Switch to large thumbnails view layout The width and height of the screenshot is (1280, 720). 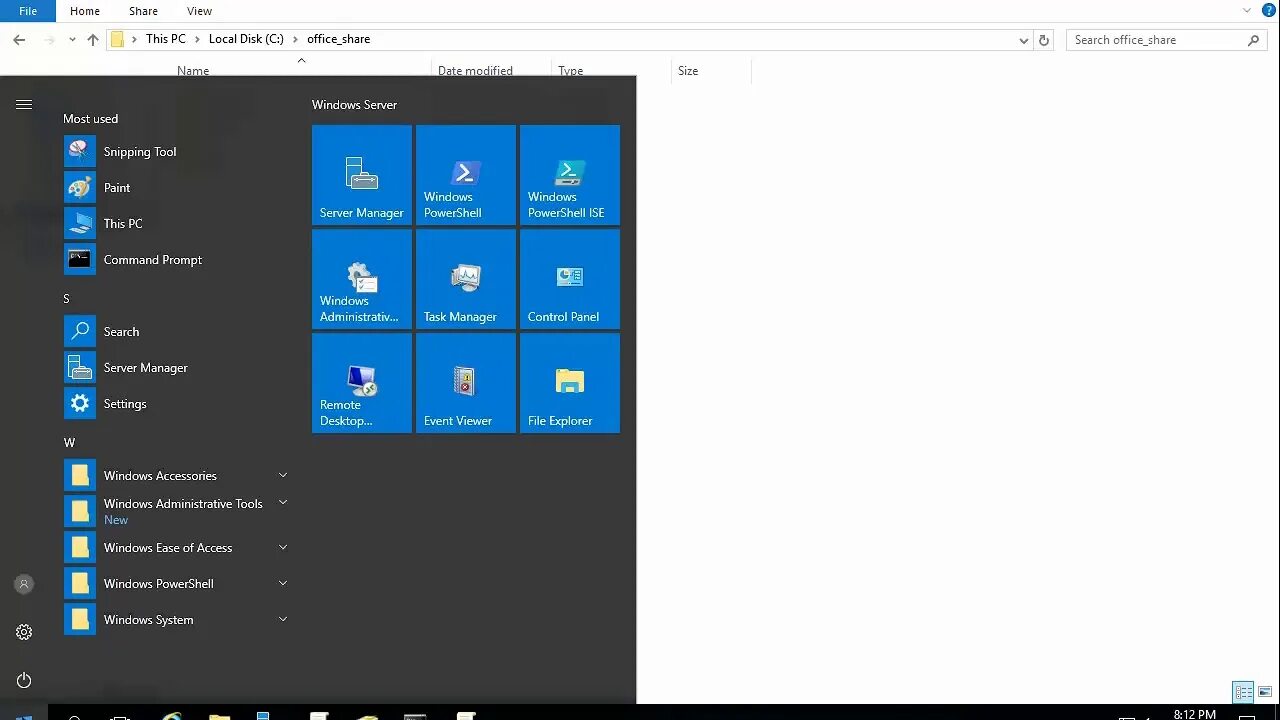point(1265,692)
